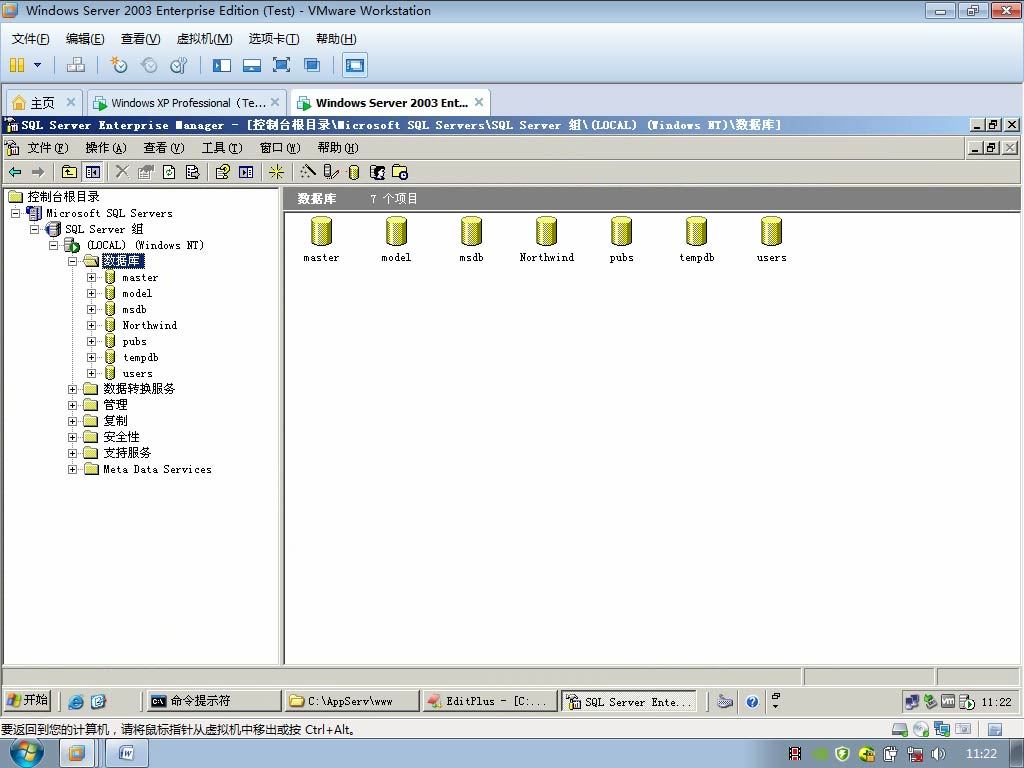The image size is (1024, 768).
Task: Collapse the SQL Server 组 tree node
Action: click(35, 229)
